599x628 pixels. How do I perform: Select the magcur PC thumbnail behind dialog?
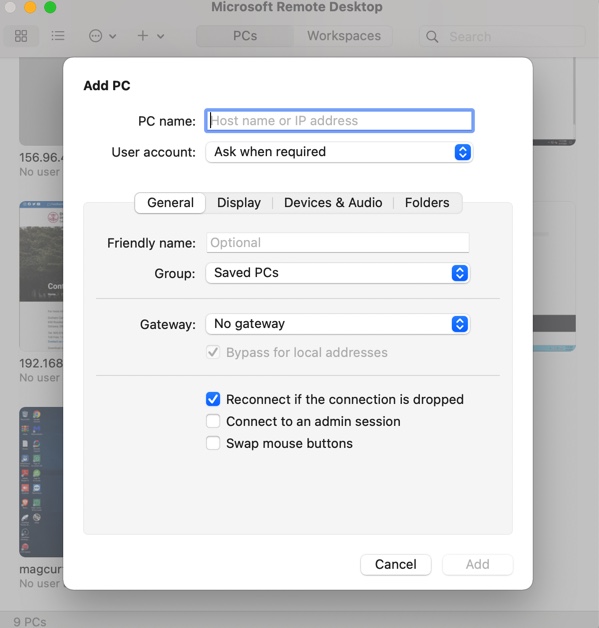41,482
